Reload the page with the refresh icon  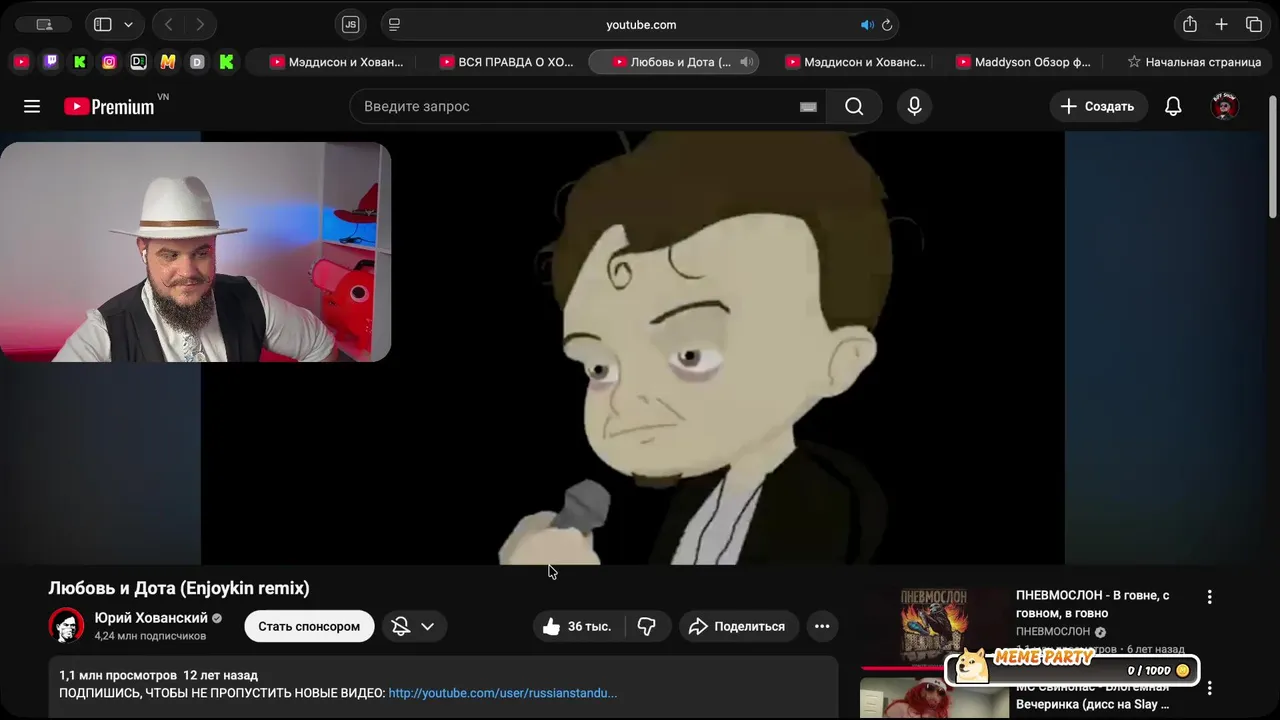click(x=886, y=25)
